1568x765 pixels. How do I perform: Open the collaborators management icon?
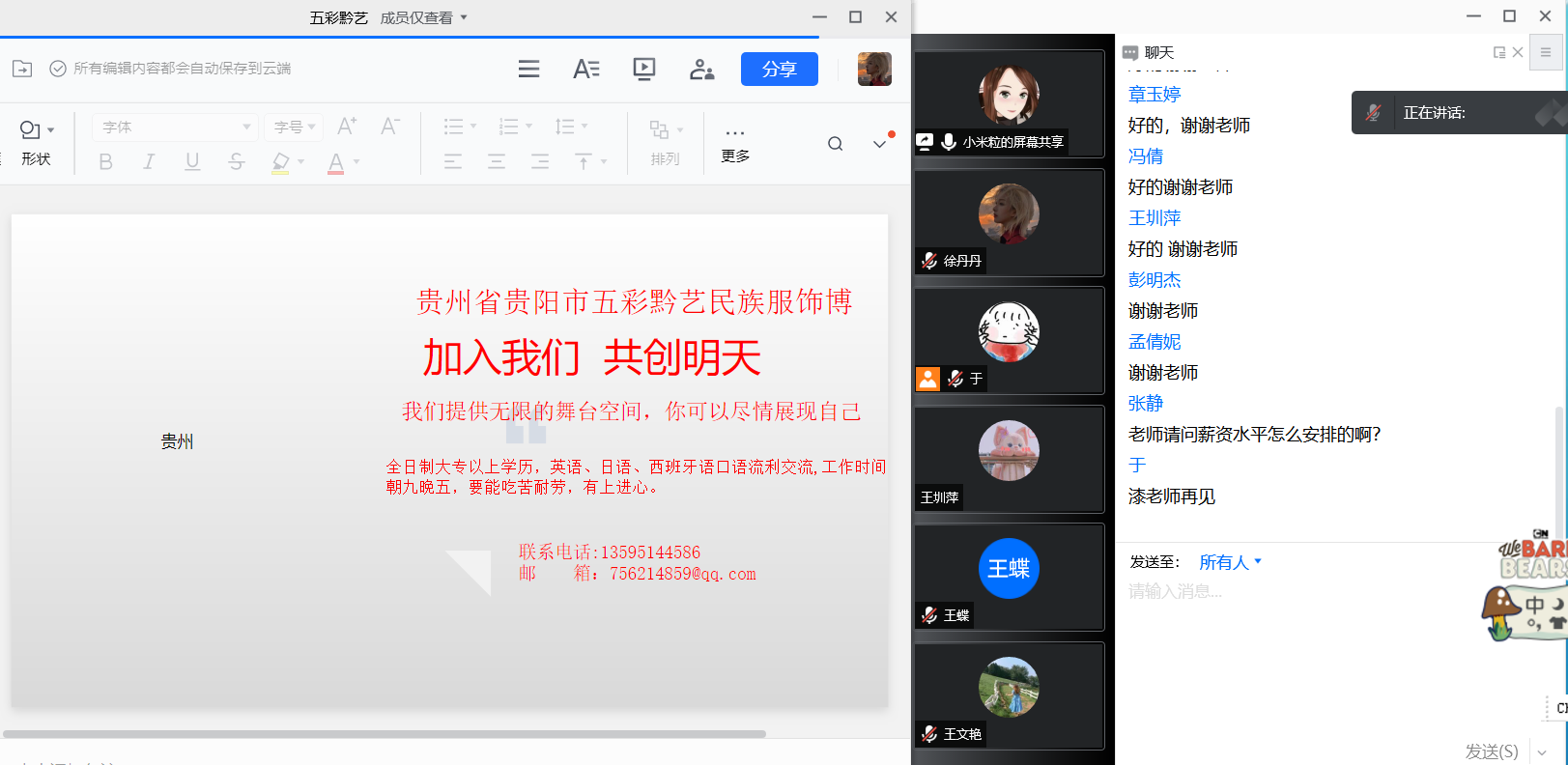[701, 69]
